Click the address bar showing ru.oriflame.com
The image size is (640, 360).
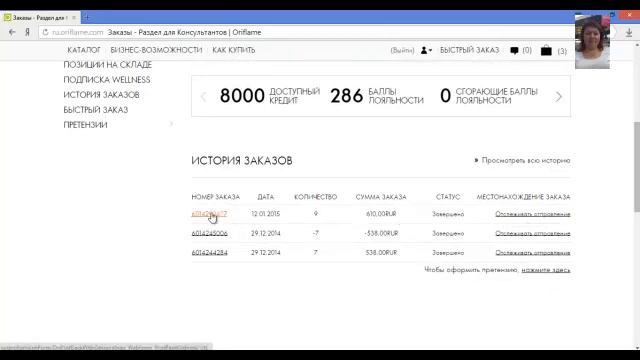click(306, 32)
